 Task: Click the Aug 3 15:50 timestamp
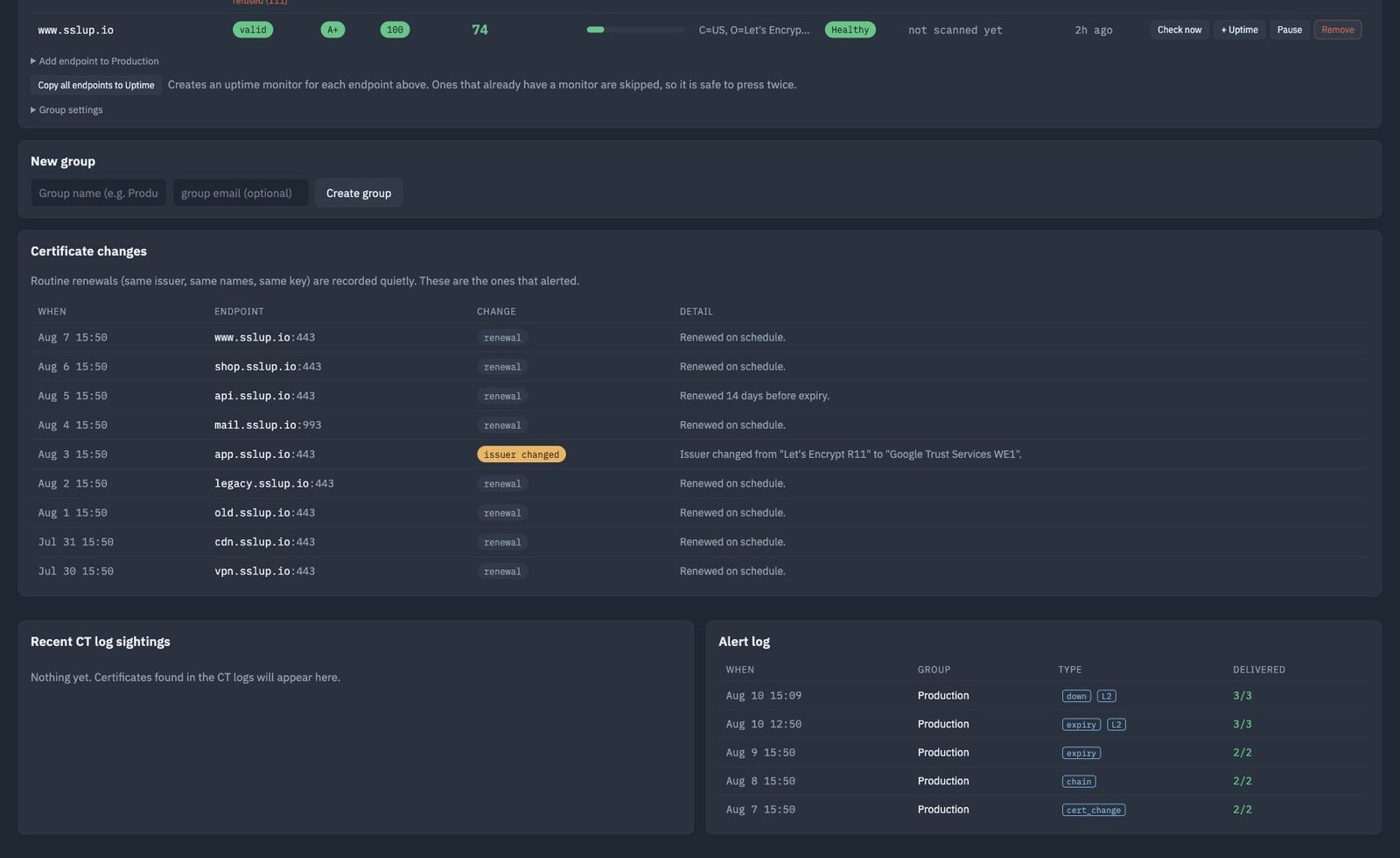click(x=73, y=454)
